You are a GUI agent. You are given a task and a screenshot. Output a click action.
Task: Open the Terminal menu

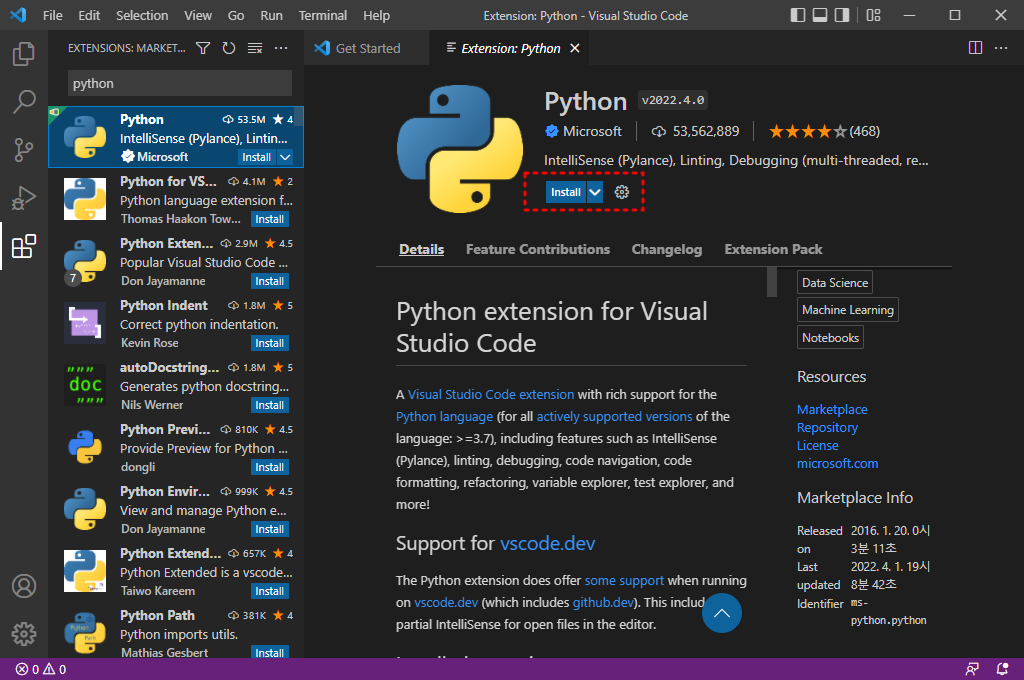[x=323, y=15]
